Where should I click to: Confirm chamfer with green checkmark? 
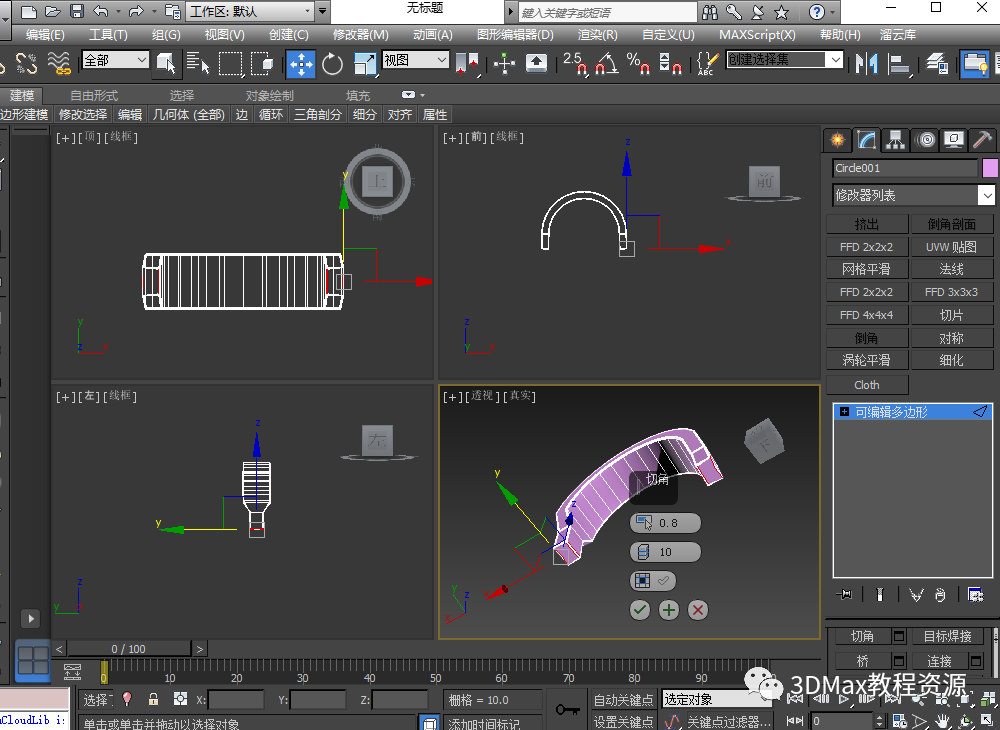(x=640, y=610)
